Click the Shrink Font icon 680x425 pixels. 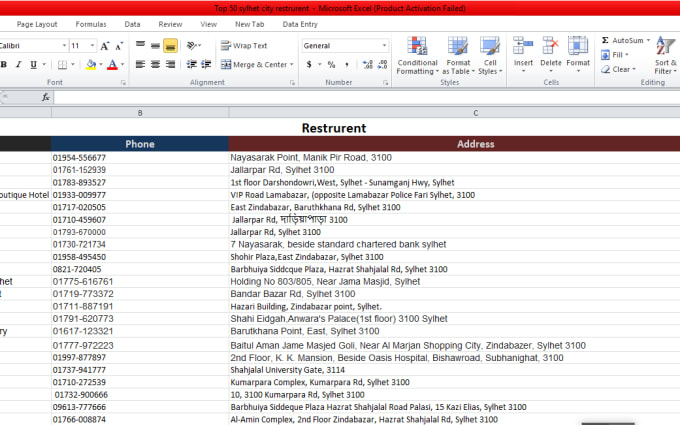pyautogui.click(x=119, y=46)
